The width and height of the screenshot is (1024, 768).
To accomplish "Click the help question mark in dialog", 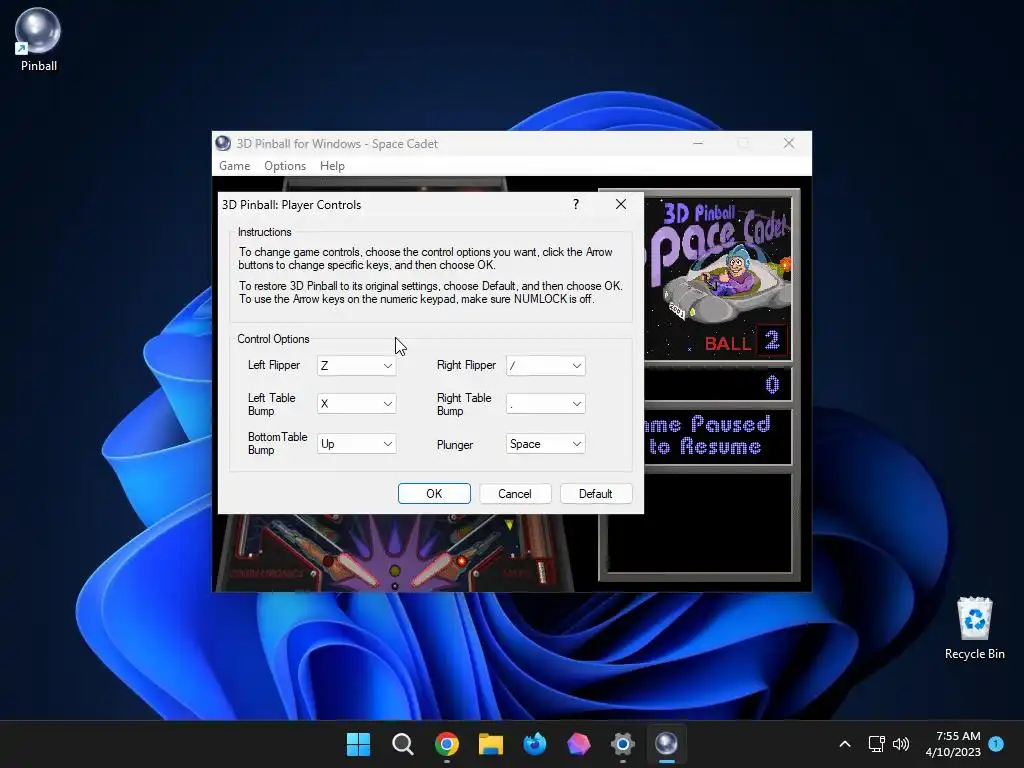I will pos(575,204).
